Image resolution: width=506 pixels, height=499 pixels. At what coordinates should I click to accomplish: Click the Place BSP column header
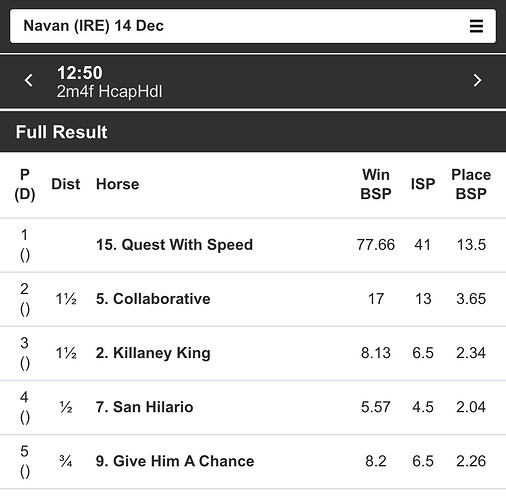(471, 184)
